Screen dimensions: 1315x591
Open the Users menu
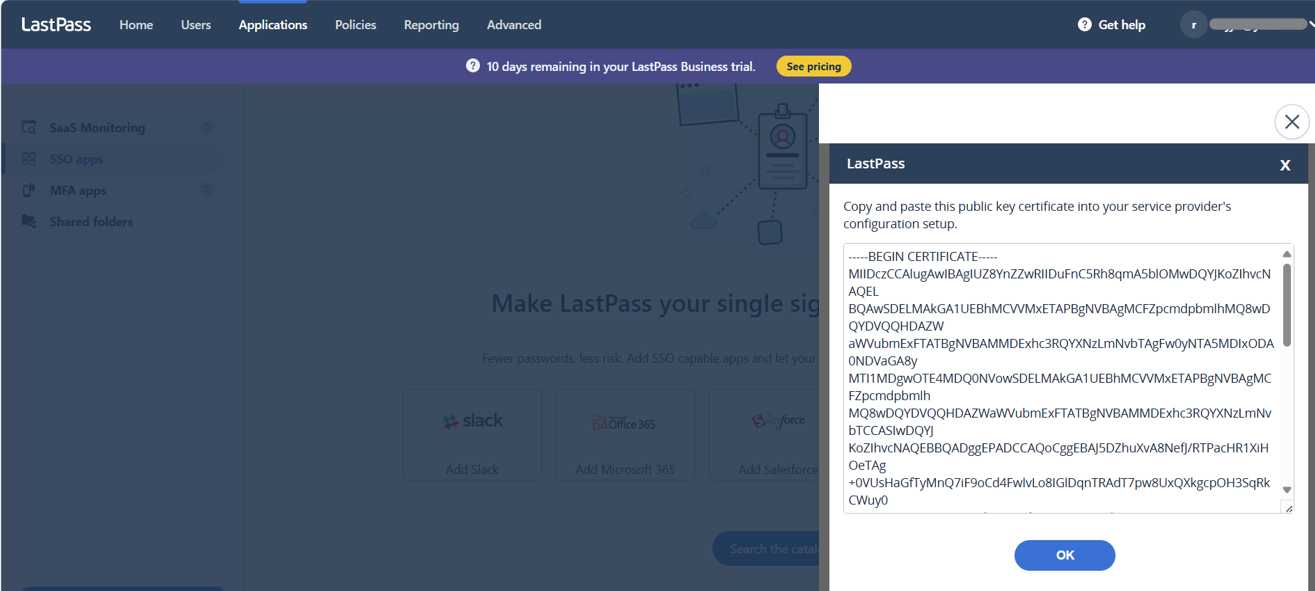[196, 25]
